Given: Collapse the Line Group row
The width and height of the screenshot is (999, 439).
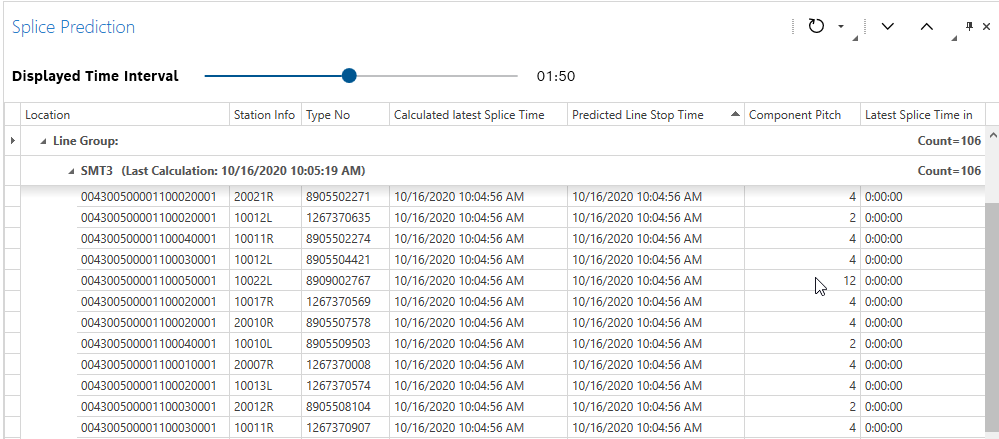Looking at the screenshot, I should (x=43, y=141).
